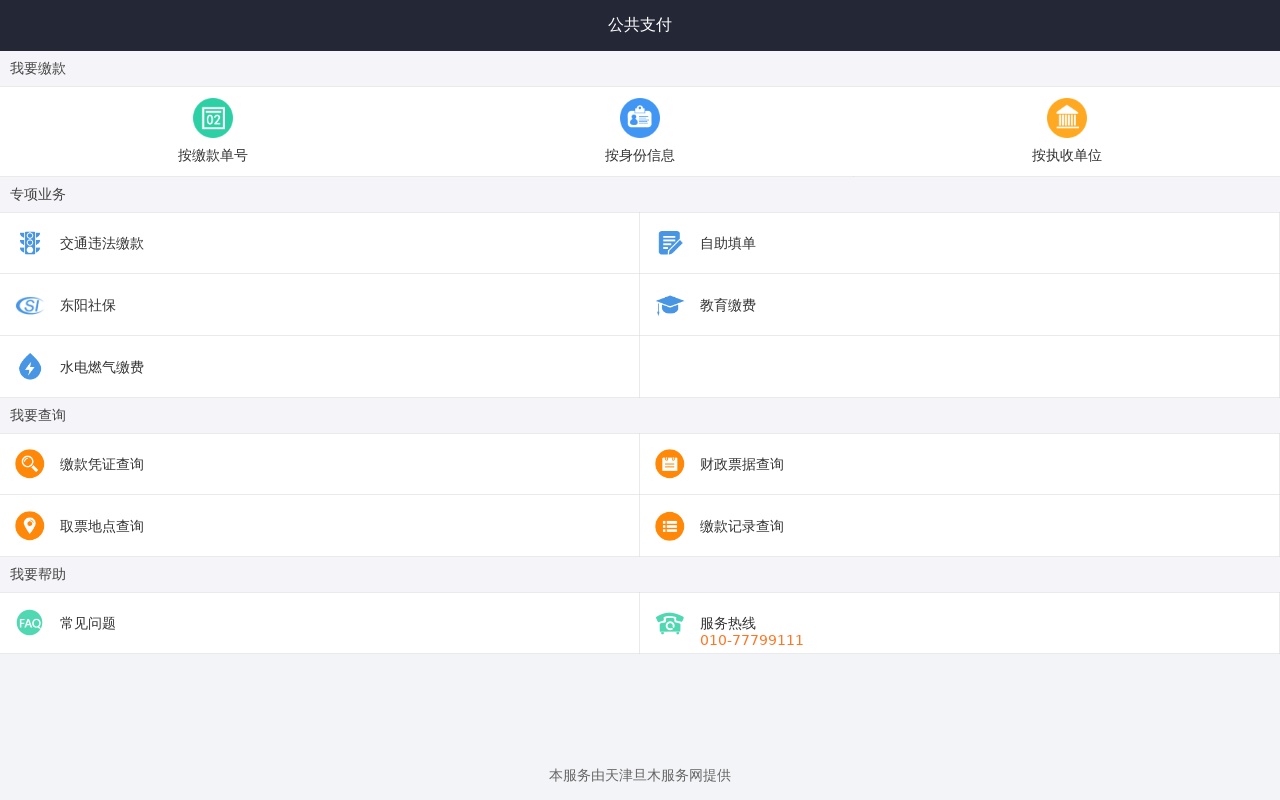This screenshot has width=1280, height=800.
Task: Click the 服务热线 label
Action: [x=728, y=624]
